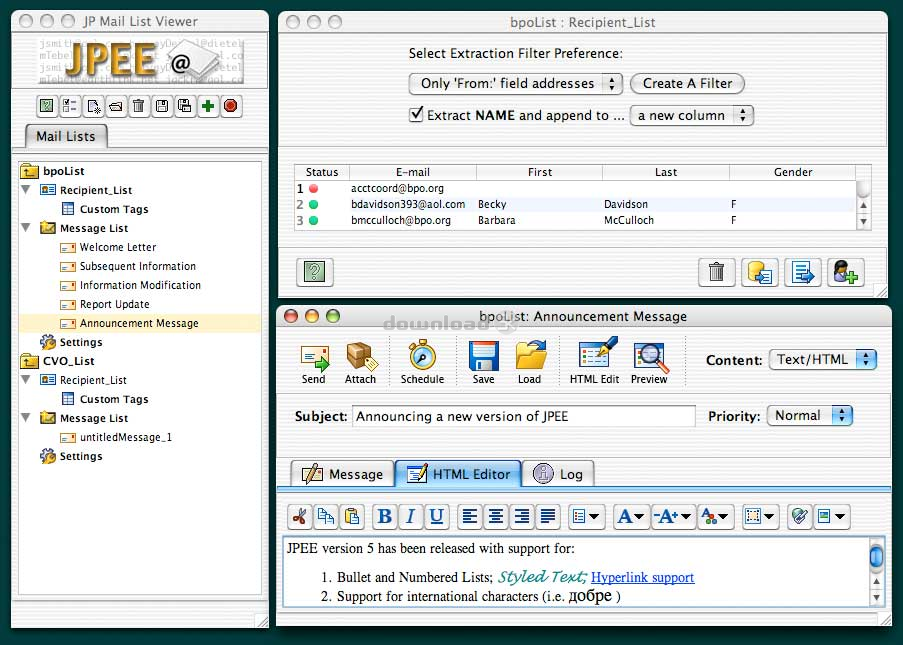Click the 'Hyperlink support' link in the message
The image size is (903, 645).
coord(643,578)
